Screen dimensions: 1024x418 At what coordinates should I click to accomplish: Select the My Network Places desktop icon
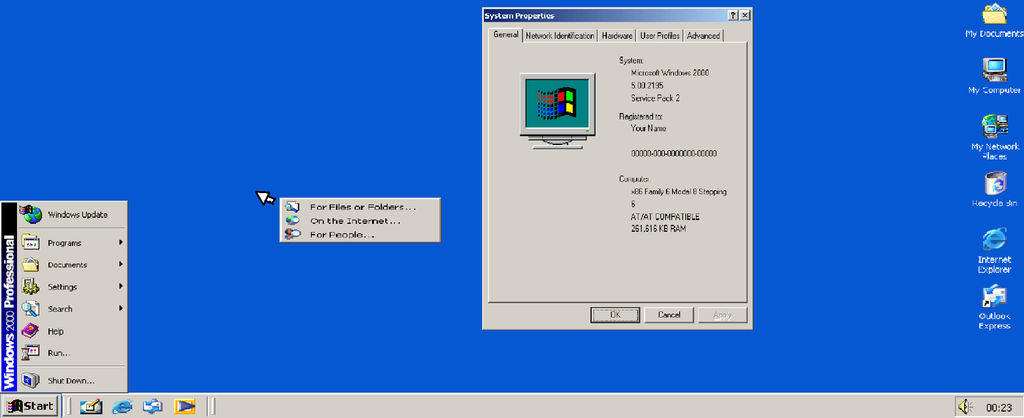[995, 137]
